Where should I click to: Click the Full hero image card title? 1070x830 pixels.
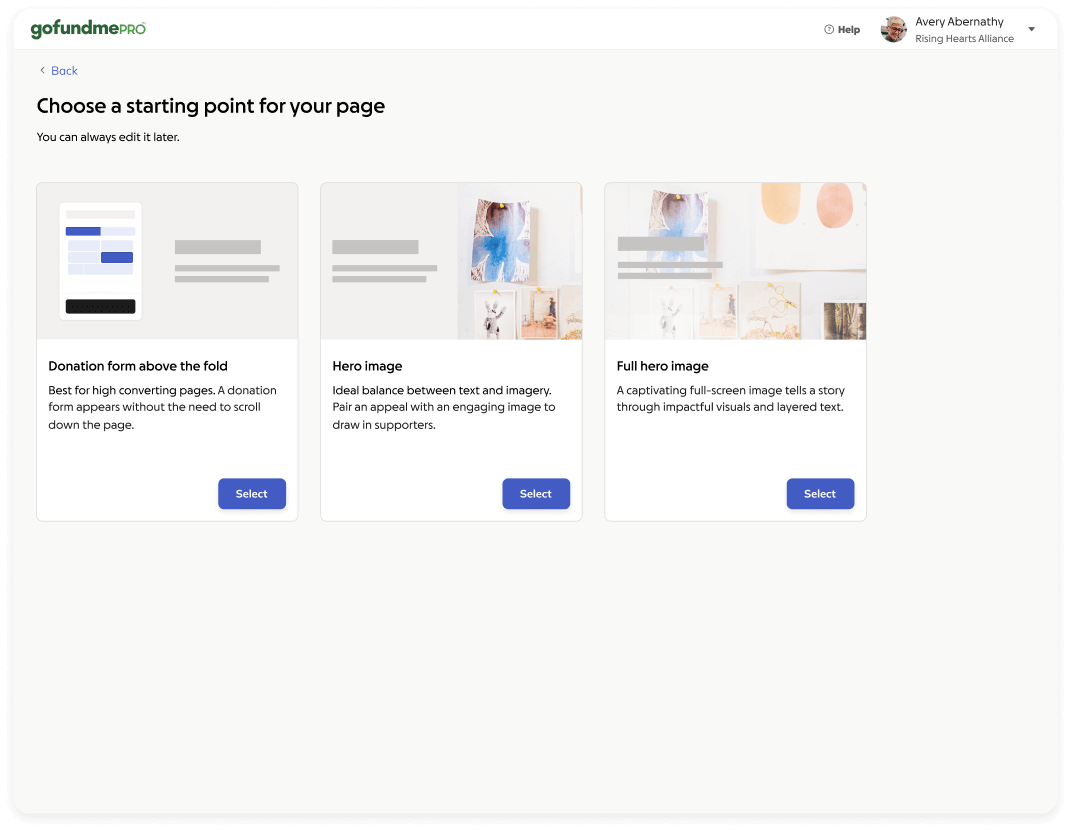point(662,366)
